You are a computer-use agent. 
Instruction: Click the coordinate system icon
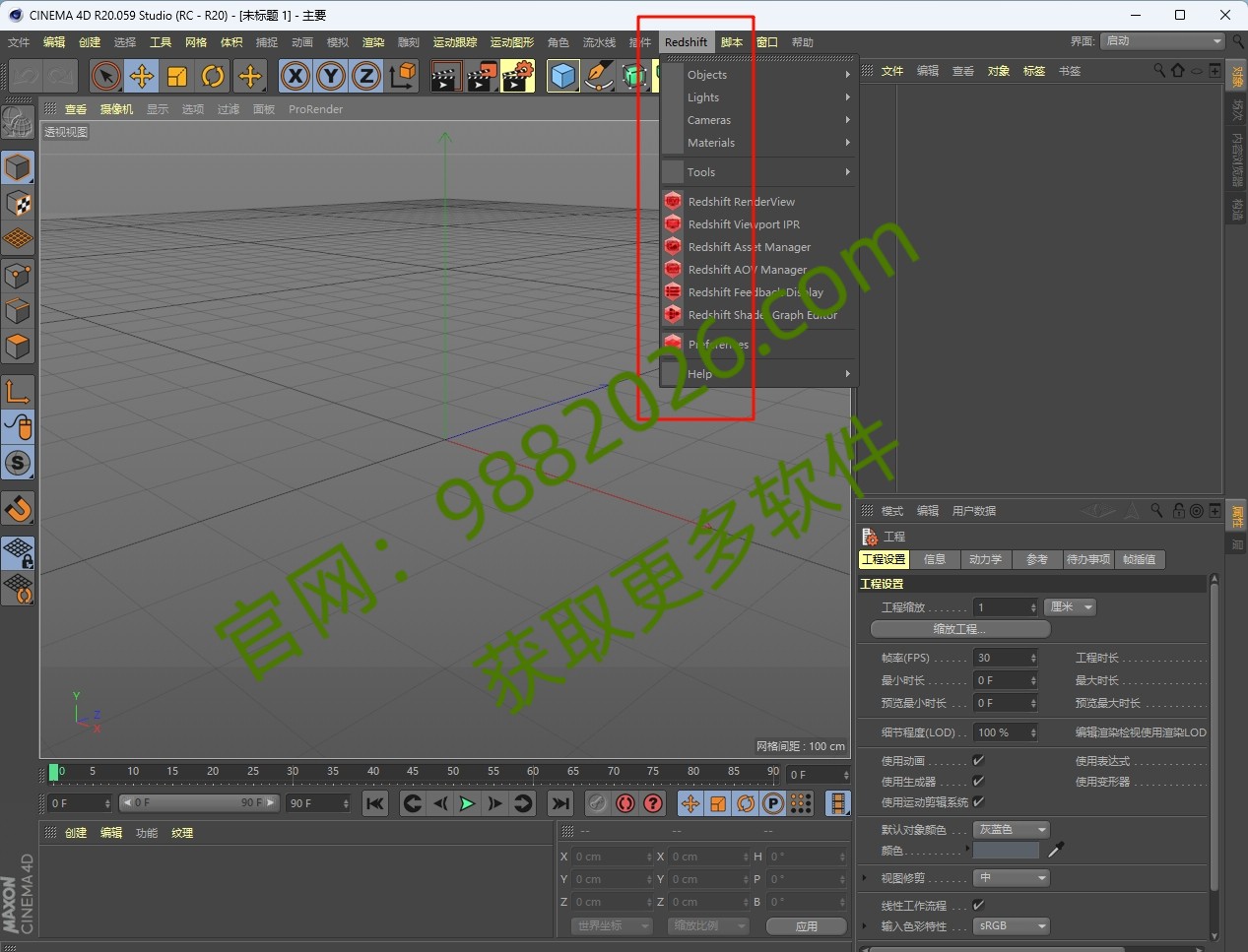click(x=402, y=76)
